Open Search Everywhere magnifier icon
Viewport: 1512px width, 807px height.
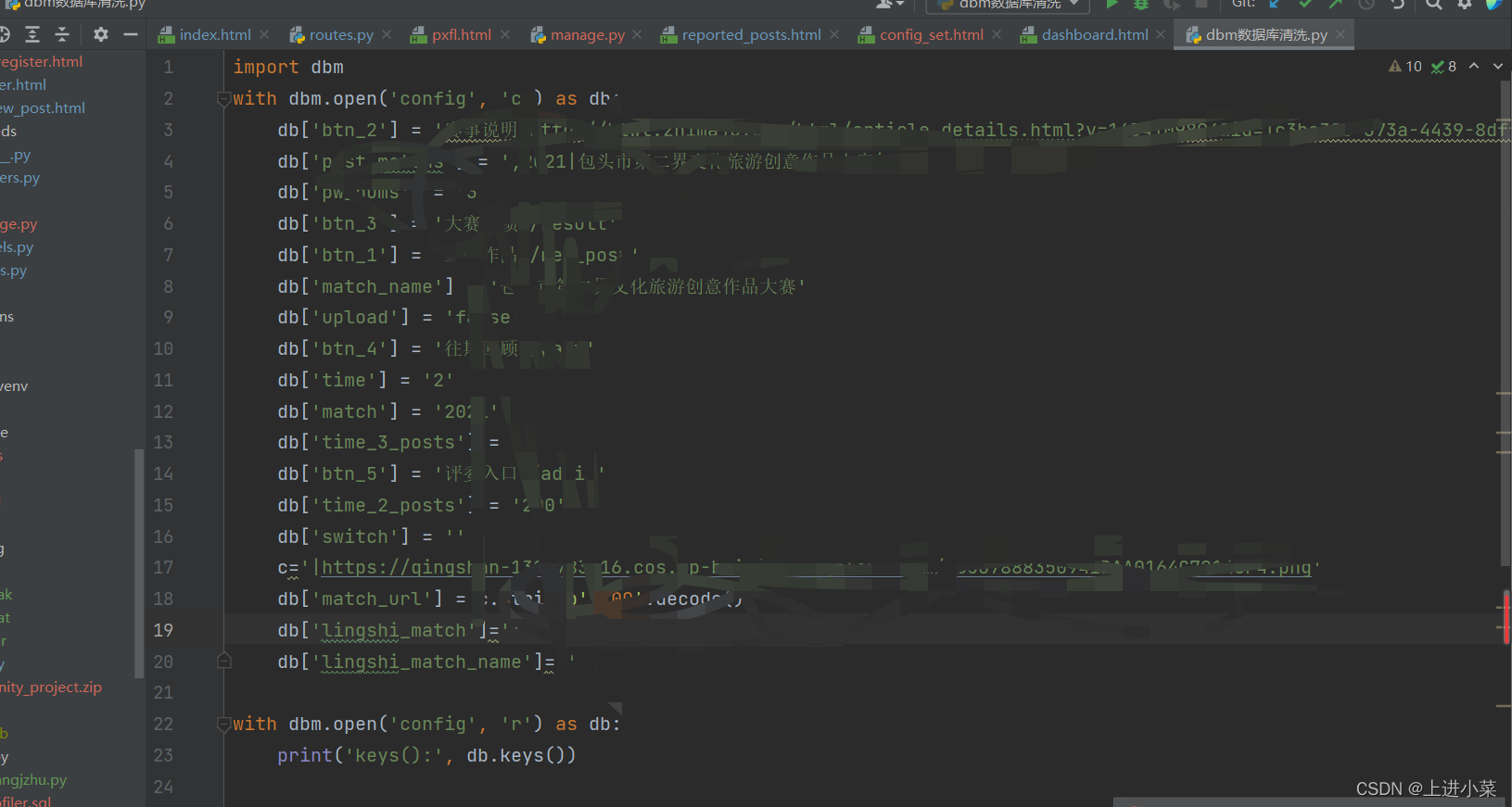[1434, 4]
